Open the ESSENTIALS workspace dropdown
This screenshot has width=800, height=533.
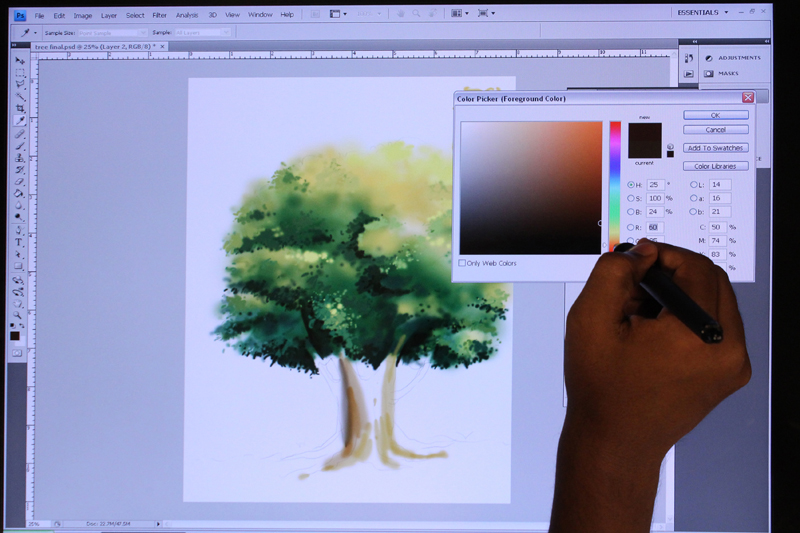[x=703, y=13]
